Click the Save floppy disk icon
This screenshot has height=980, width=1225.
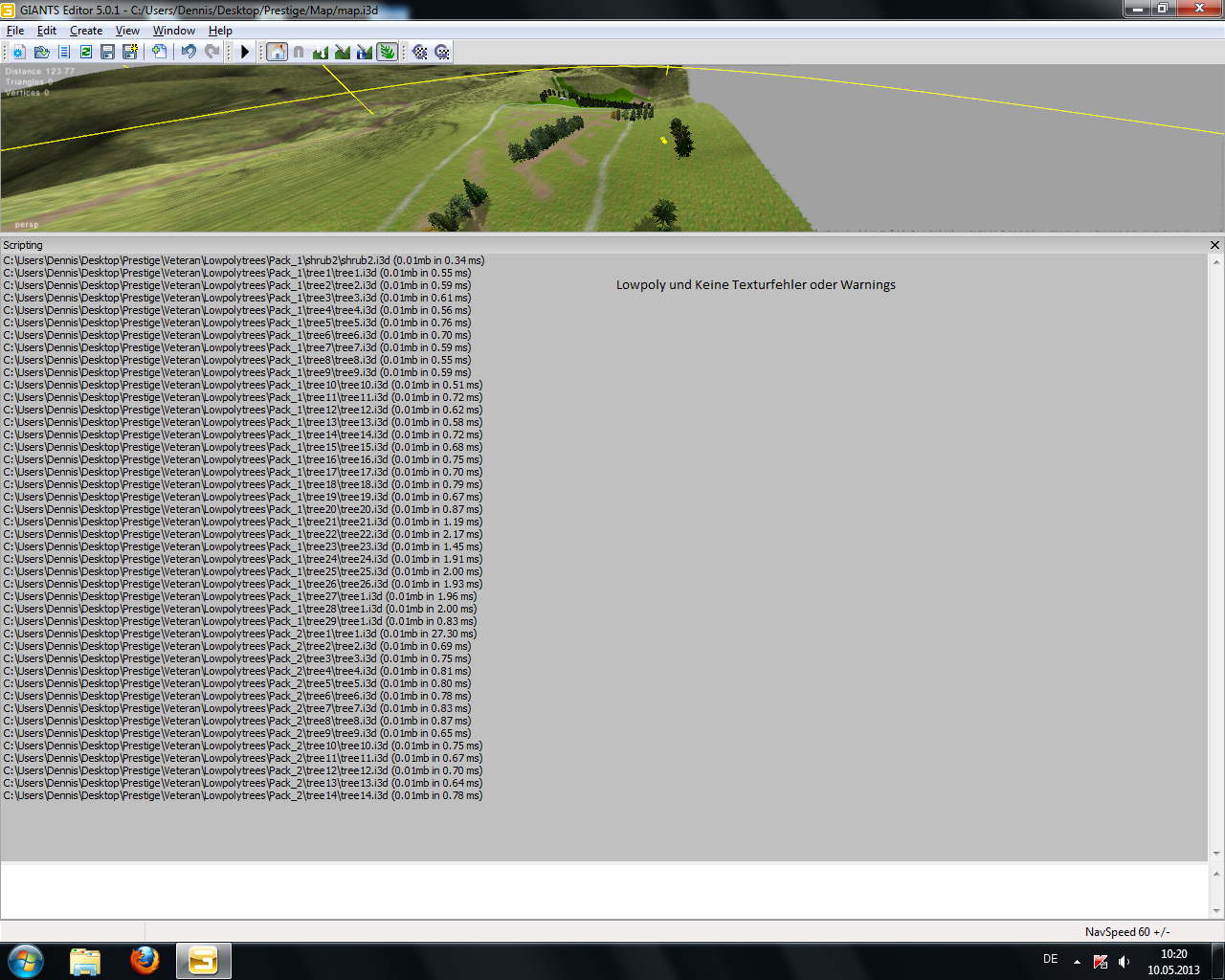click(x=107, y=52)
